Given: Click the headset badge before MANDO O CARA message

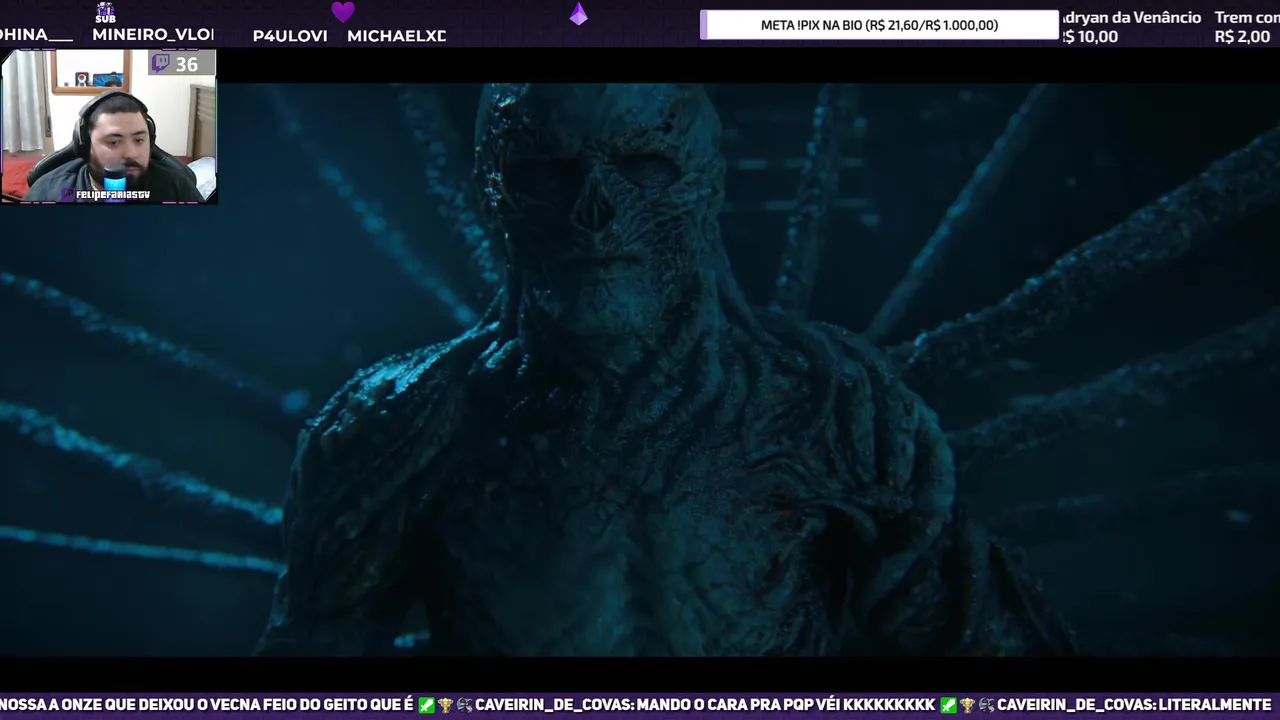Looking at the screenshot, I should pyautogui.click(x=464, y=705).
